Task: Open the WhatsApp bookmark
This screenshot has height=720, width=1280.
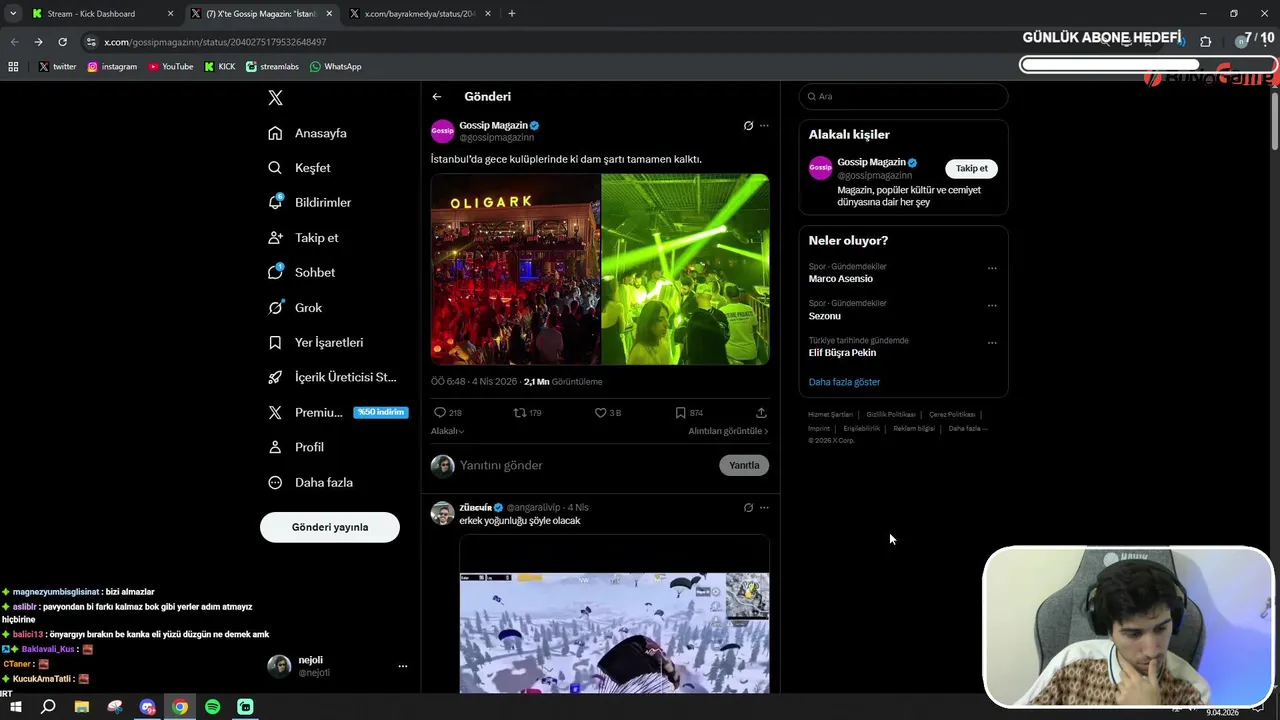Action: (335, 67)
